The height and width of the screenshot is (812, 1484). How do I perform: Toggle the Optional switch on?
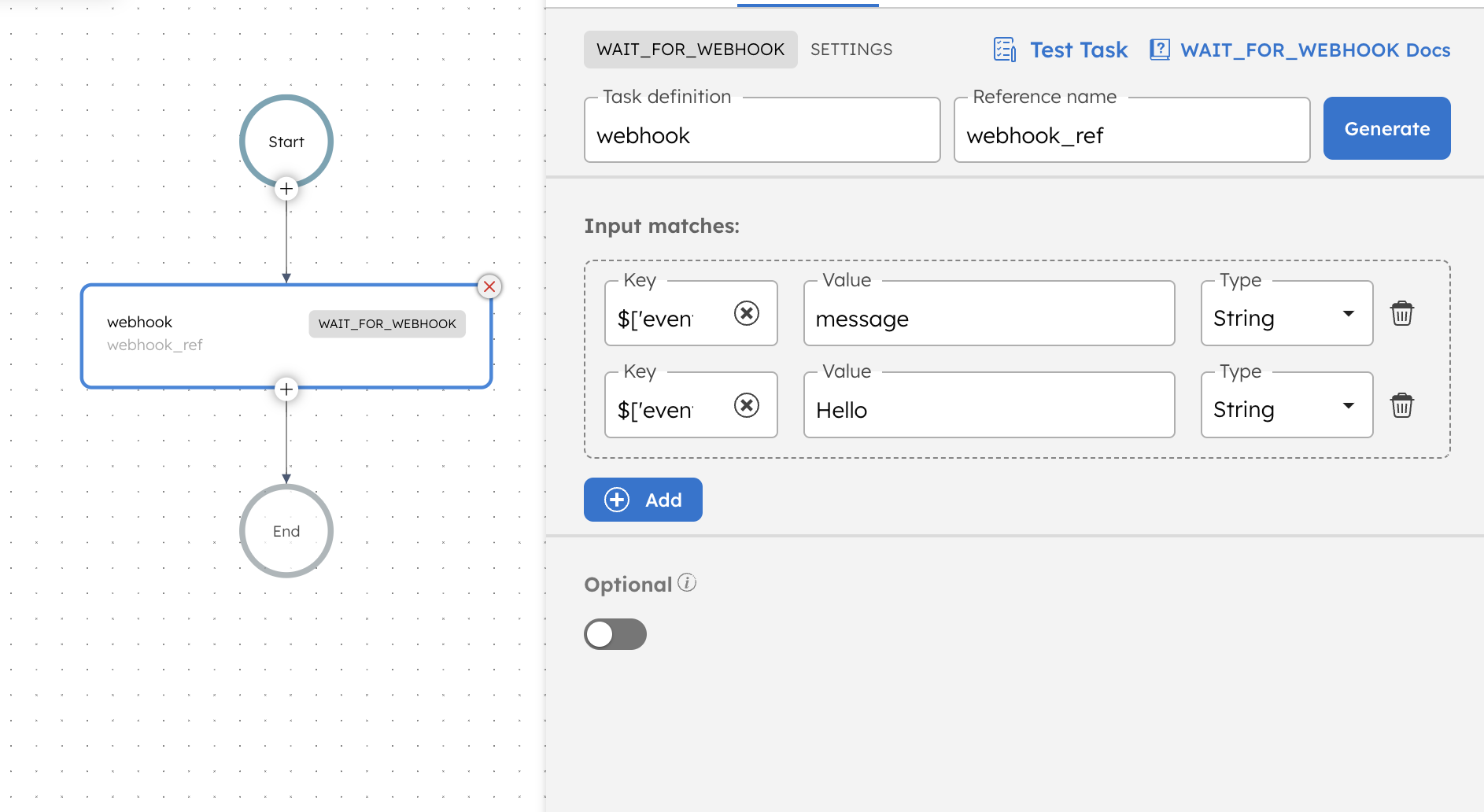(x=615, y=634)
